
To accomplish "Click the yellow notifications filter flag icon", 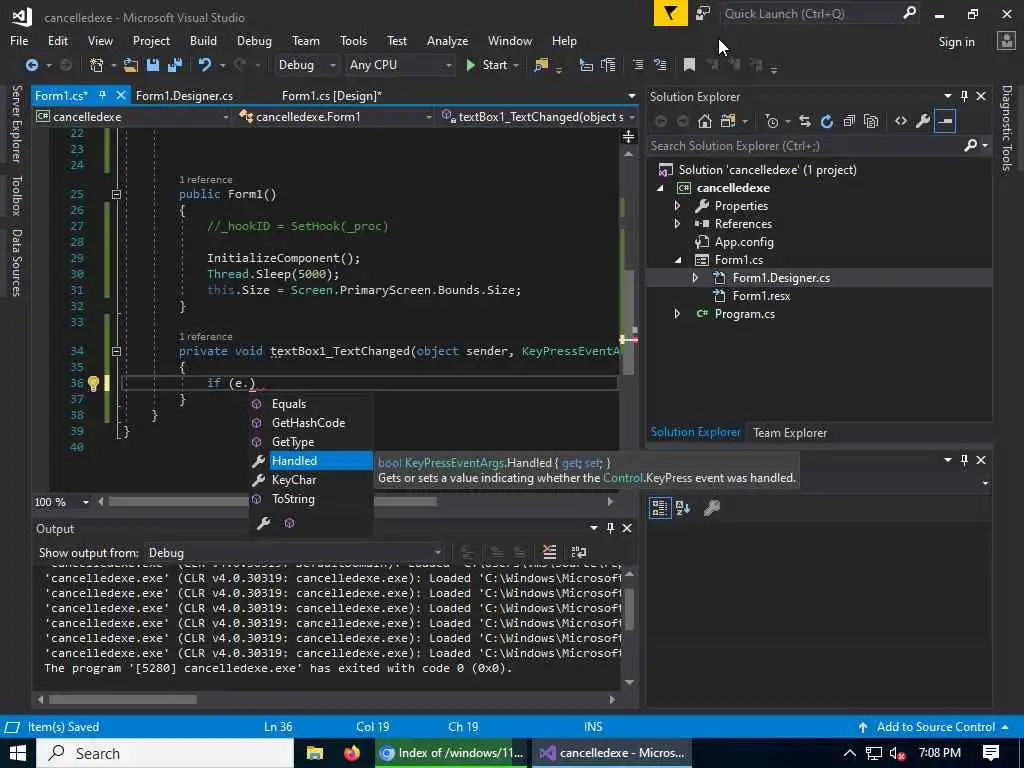I will [671, 14].
